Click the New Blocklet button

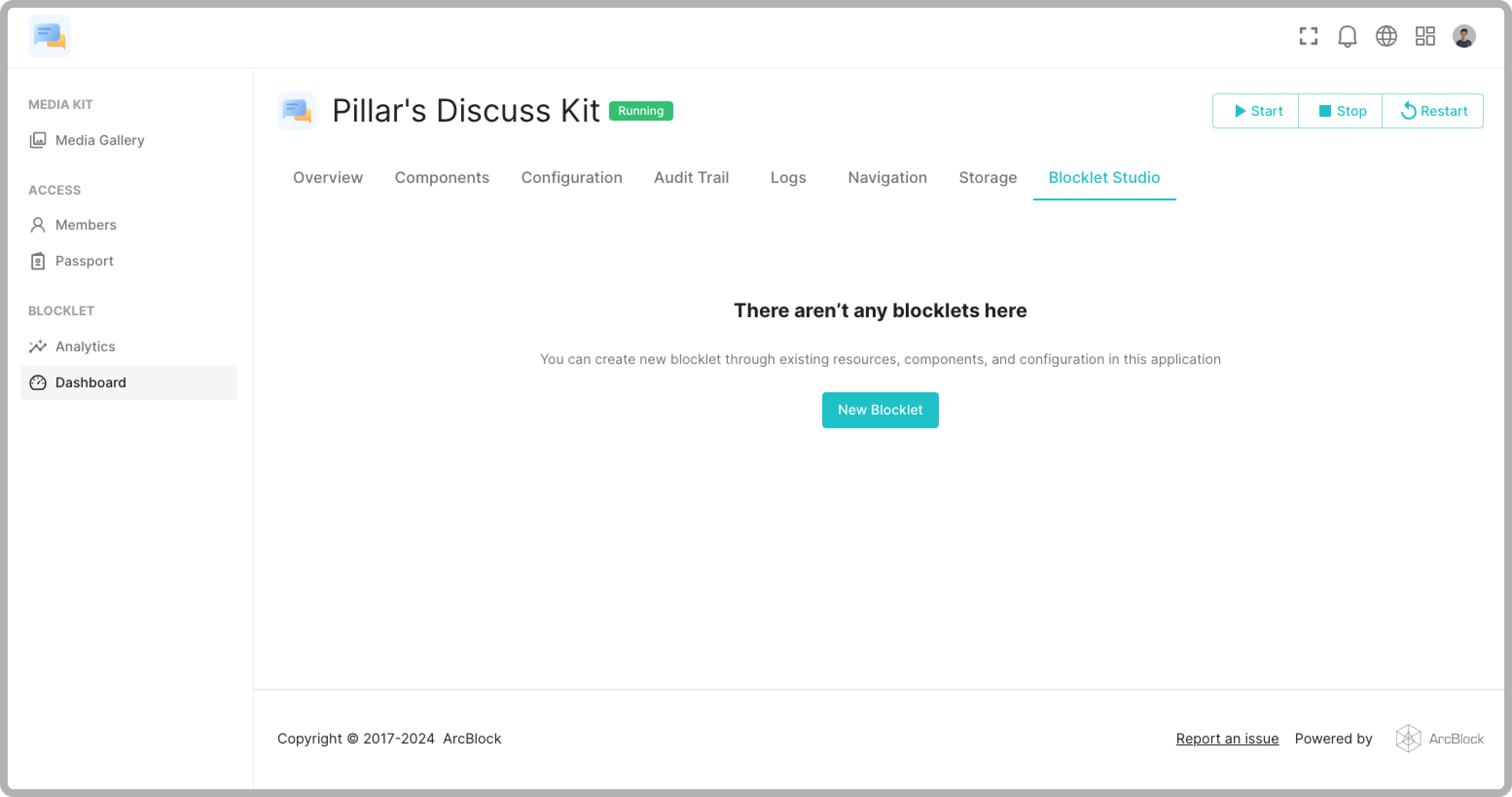(879, 410)
